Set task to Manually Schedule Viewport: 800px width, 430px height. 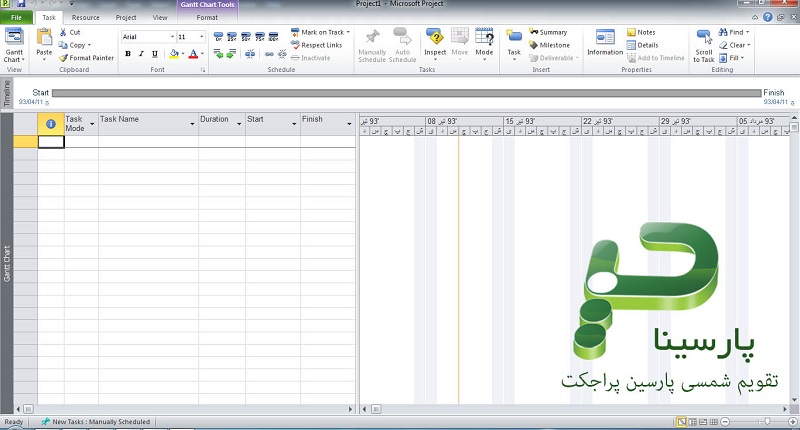tap(372, 45)
